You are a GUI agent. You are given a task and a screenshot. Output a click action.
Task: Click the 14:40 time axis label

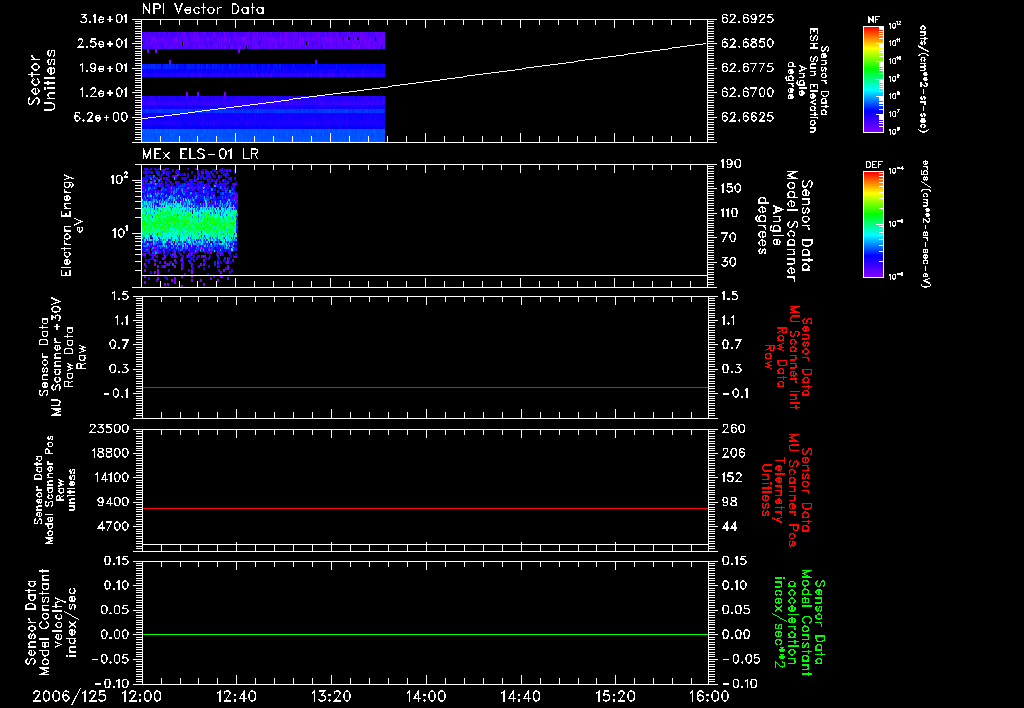coord(520,696)
